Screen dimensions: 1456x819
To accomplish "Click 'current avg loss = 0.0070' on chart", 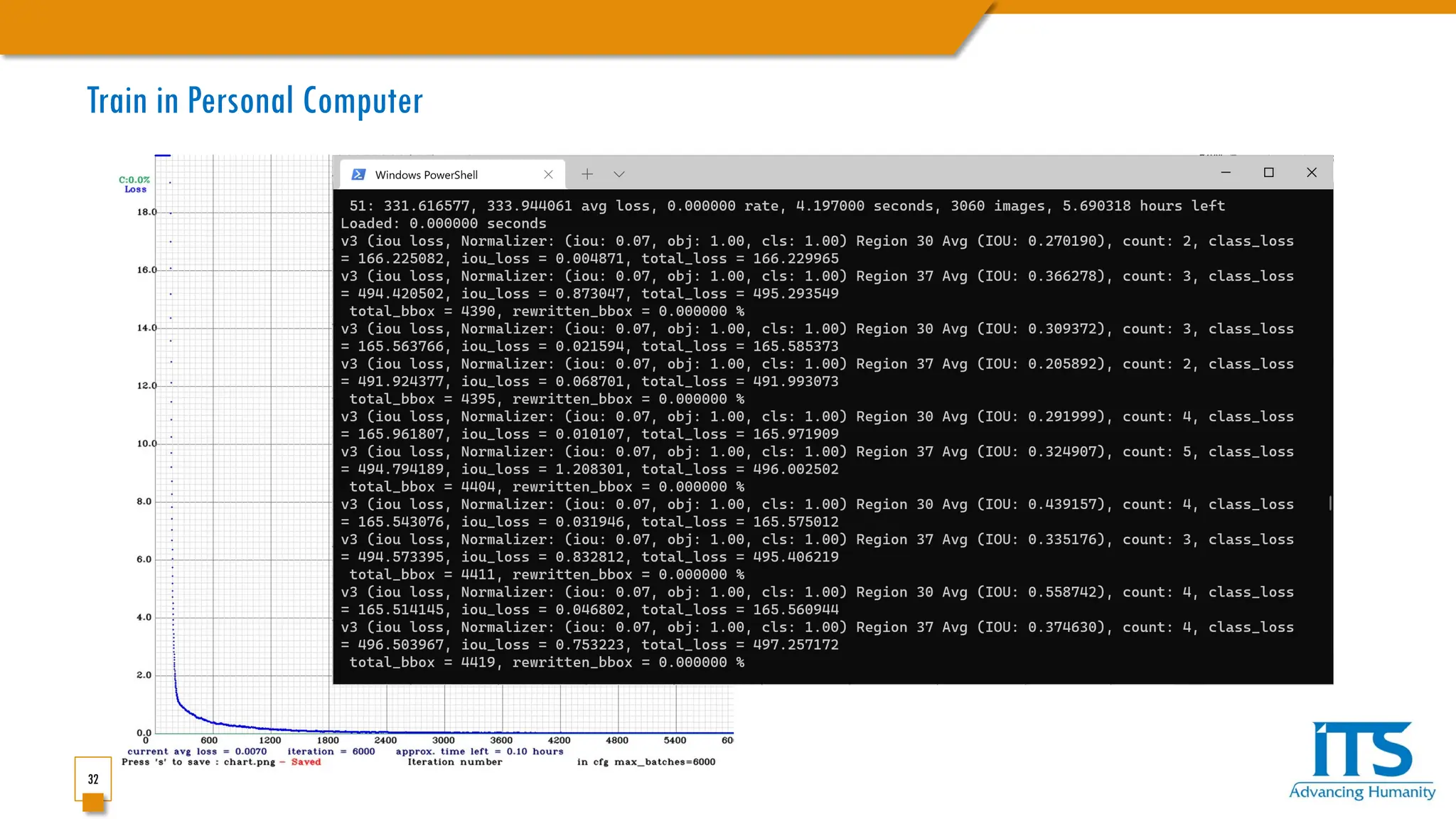I will tap(197, 751).
